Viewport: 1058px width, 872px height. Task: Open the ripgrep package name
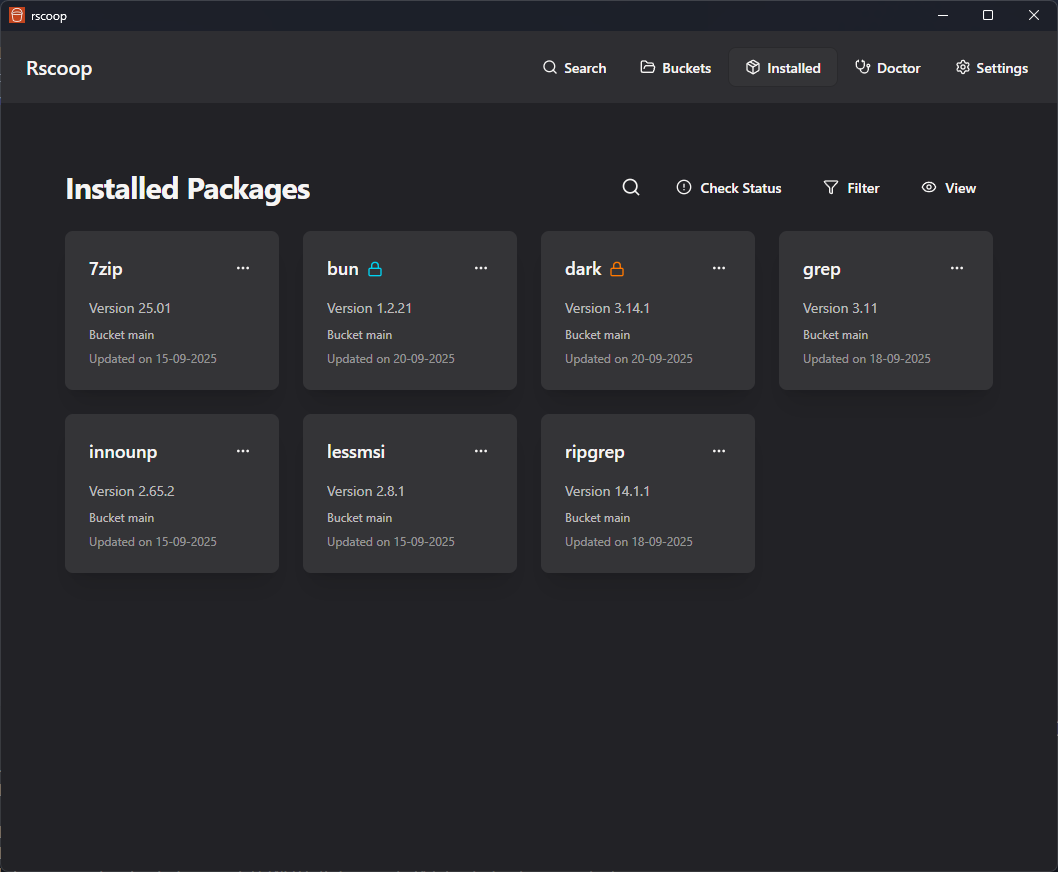(594, 452)
